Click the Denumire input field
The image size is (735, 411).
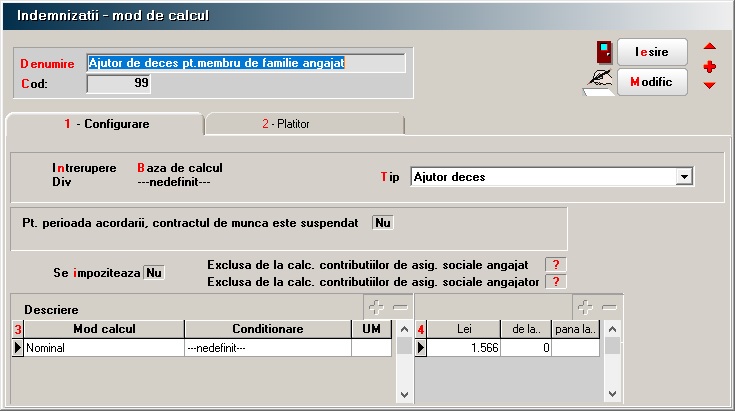click(x=246, y=63)
